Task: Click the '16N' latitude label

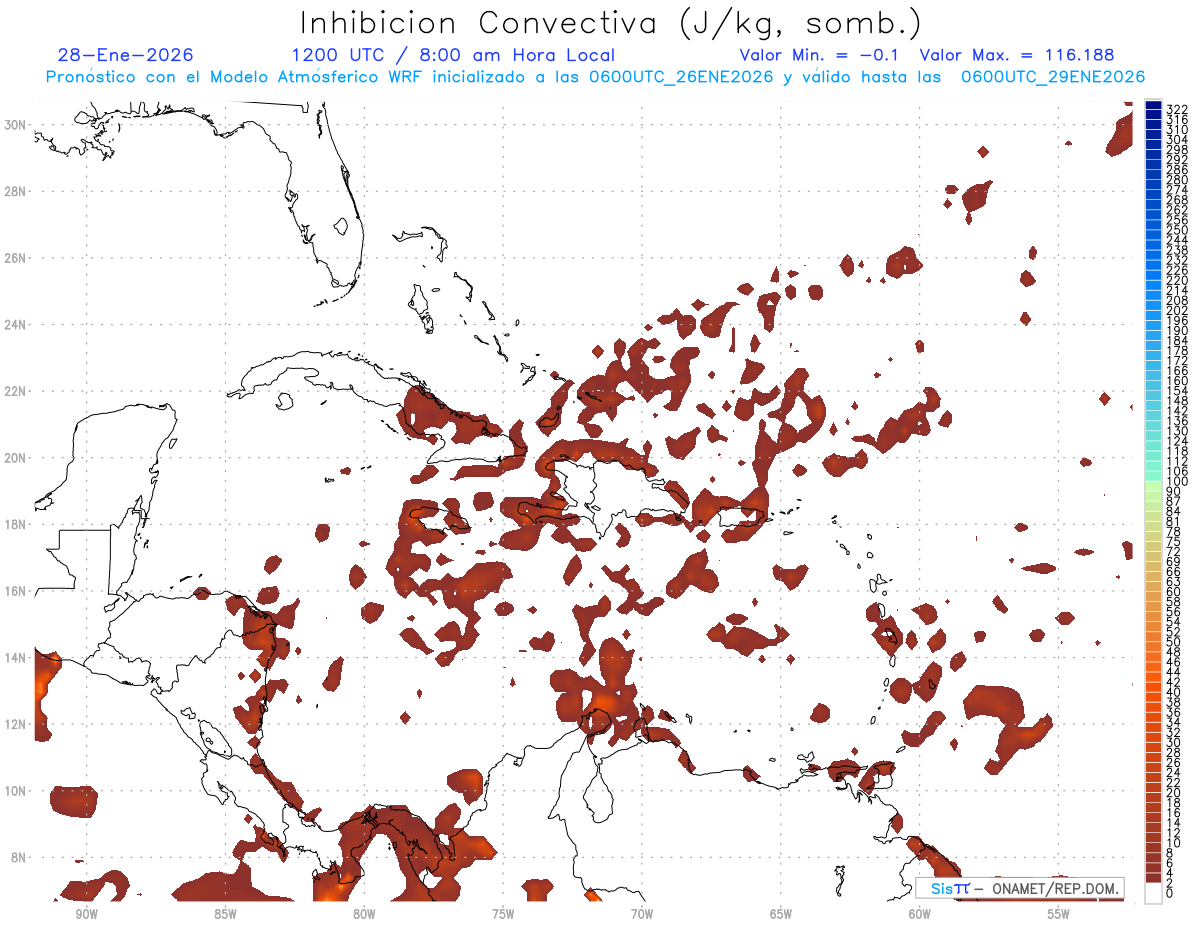Action: pos(15,591)
